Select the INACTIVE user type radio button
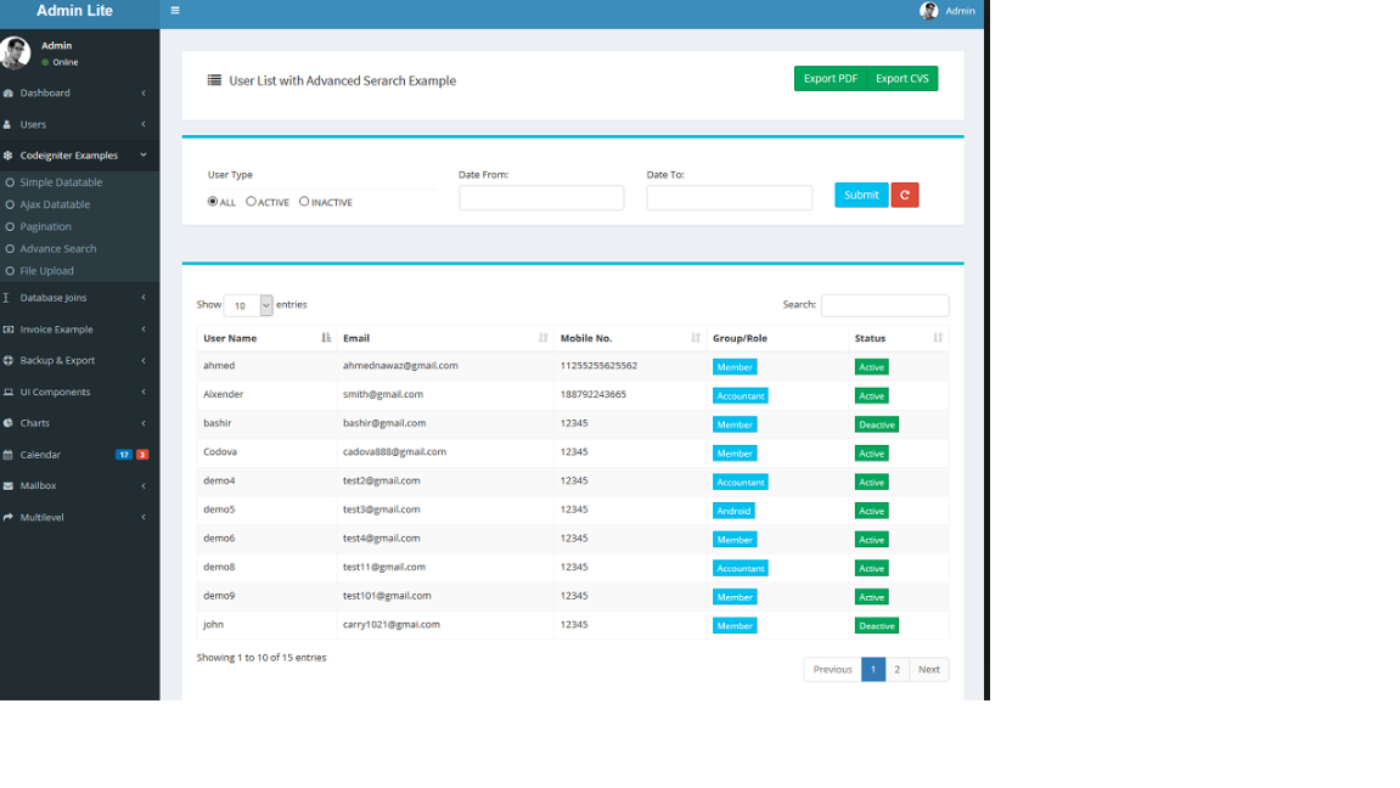 [x=304, y=202]
